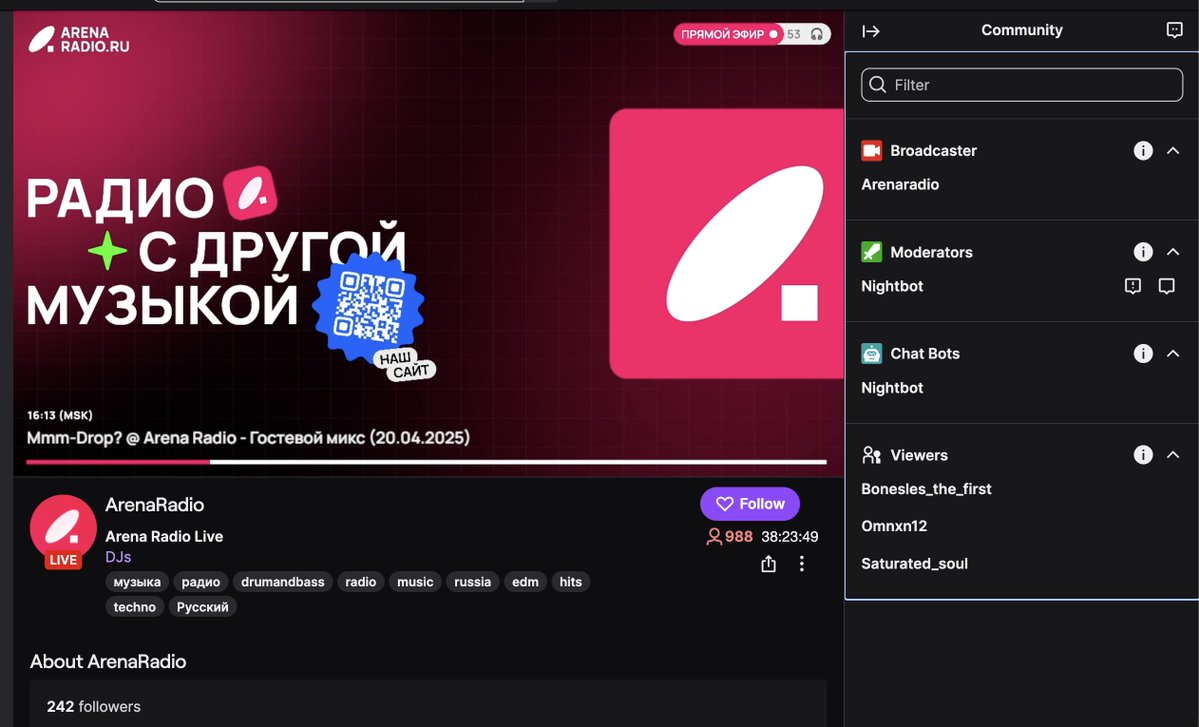1199x727 pixels.
Task: Click the Mmm-Drop? track title in video
Action: [x=249, y=438]
